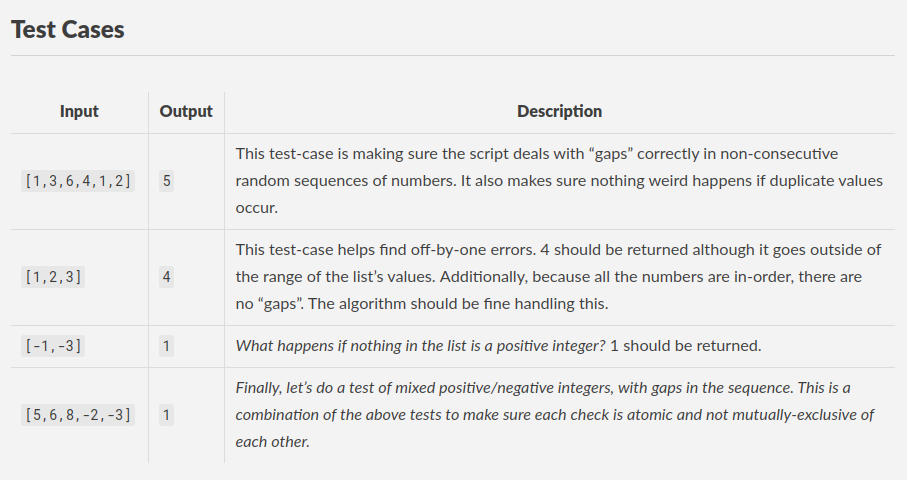Click the italic text about no positive integer
Screen dimensions: 907x480
[x=498, y=346]
